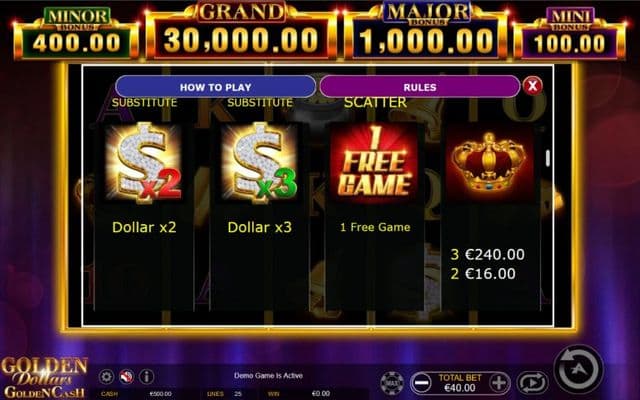This screenshot has height=400, width=640.
Task: Select the Max bet chip icon
Action: click(392, 383)
